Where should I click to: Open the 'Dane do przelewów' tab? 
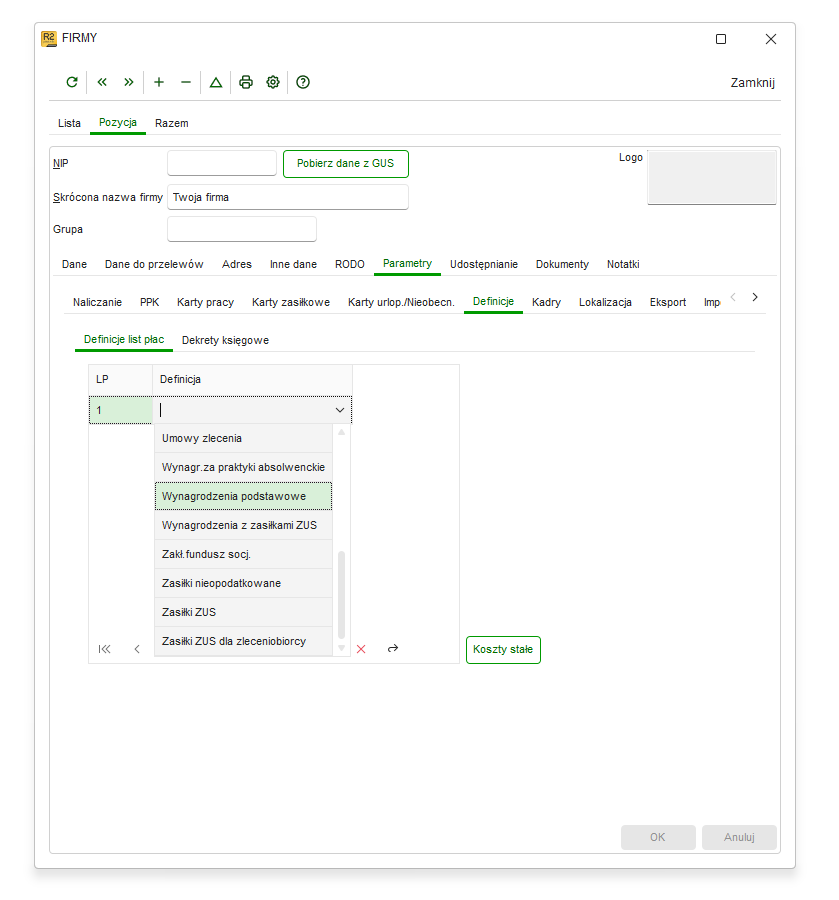point(154,265)
